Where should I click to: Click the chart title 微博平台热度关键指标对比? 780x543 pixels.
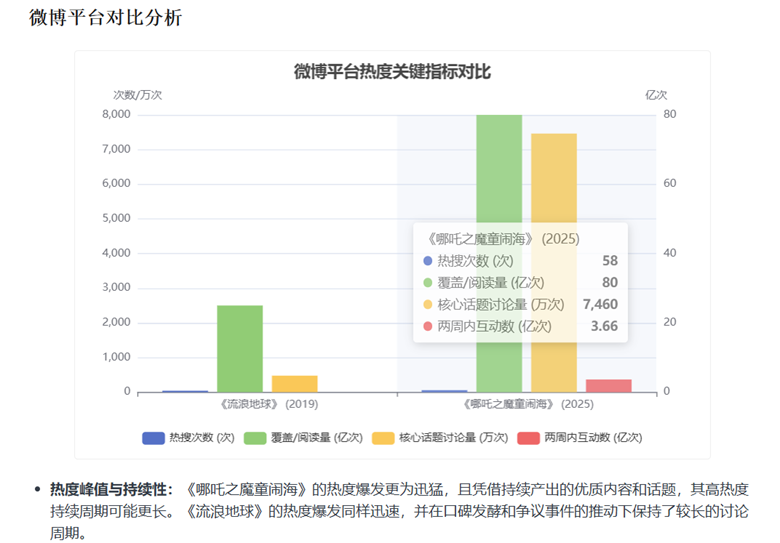click(x=392, y=72)
